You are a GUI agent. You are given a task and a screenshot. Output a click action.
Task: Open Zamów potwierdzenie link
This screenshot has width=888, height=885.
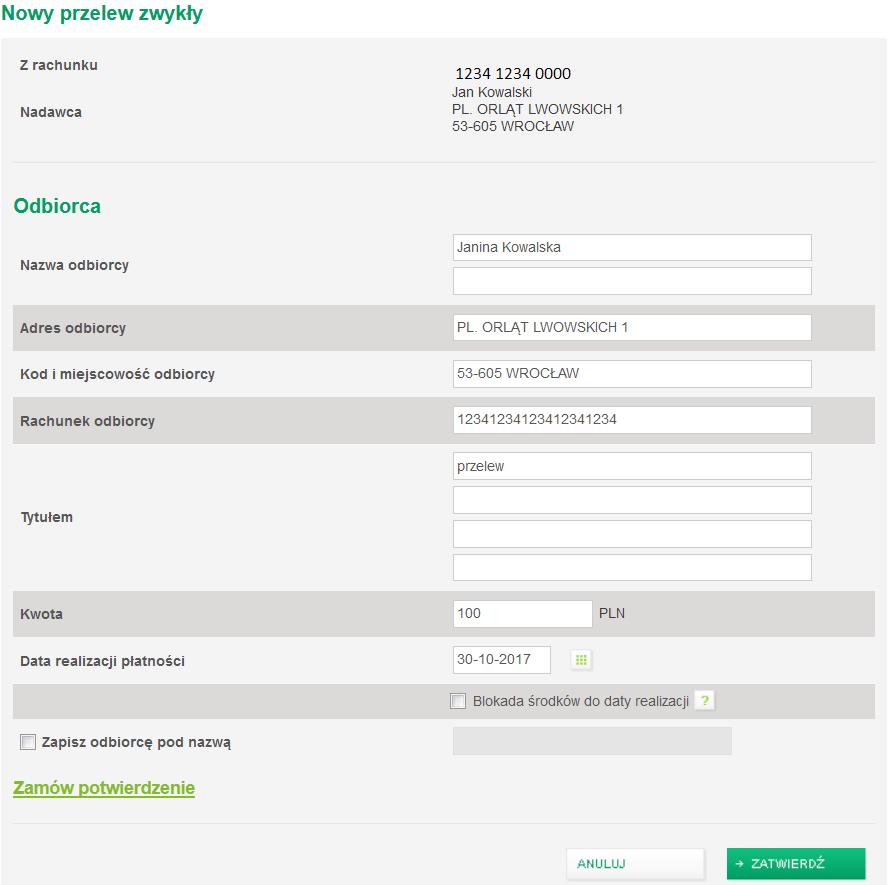(104, 788)
